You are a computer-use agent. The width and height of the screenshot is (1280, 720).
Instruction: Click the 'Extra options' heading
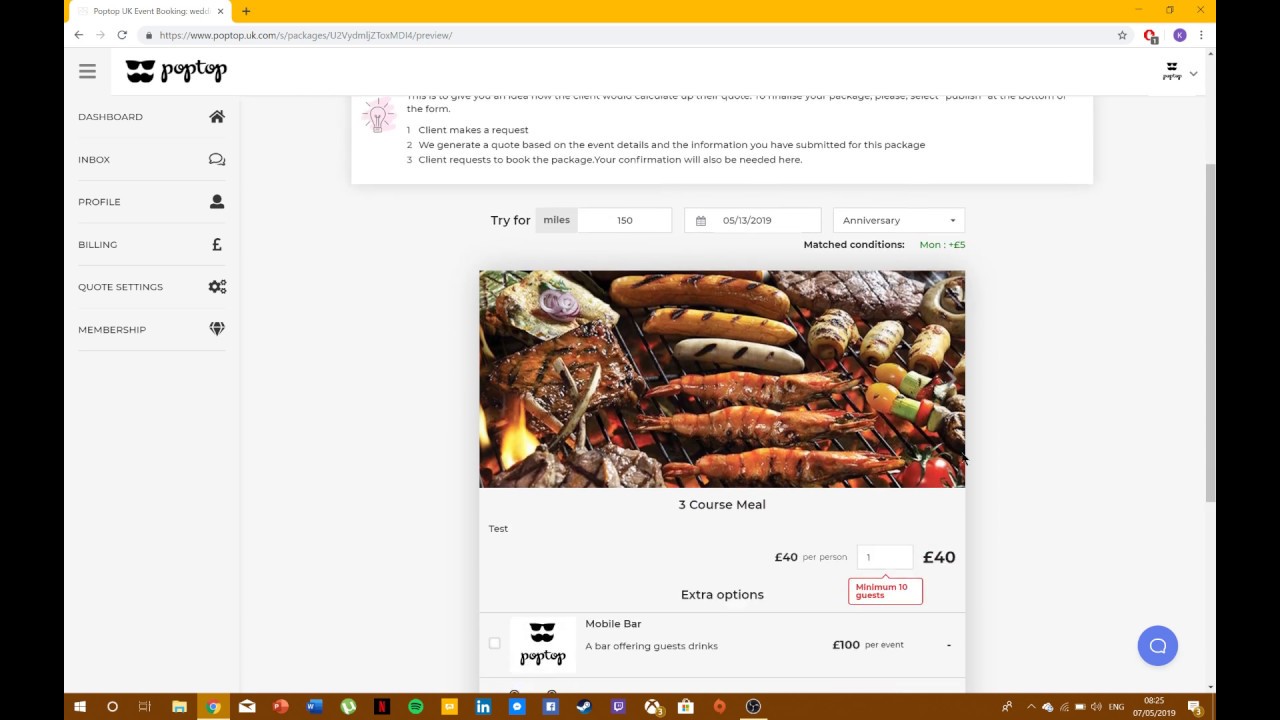[x=722, y=595]
